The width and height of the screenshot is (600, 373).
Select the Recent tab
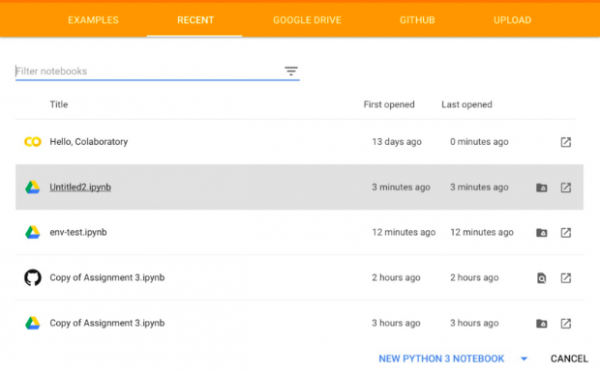(x=195, y=20)
